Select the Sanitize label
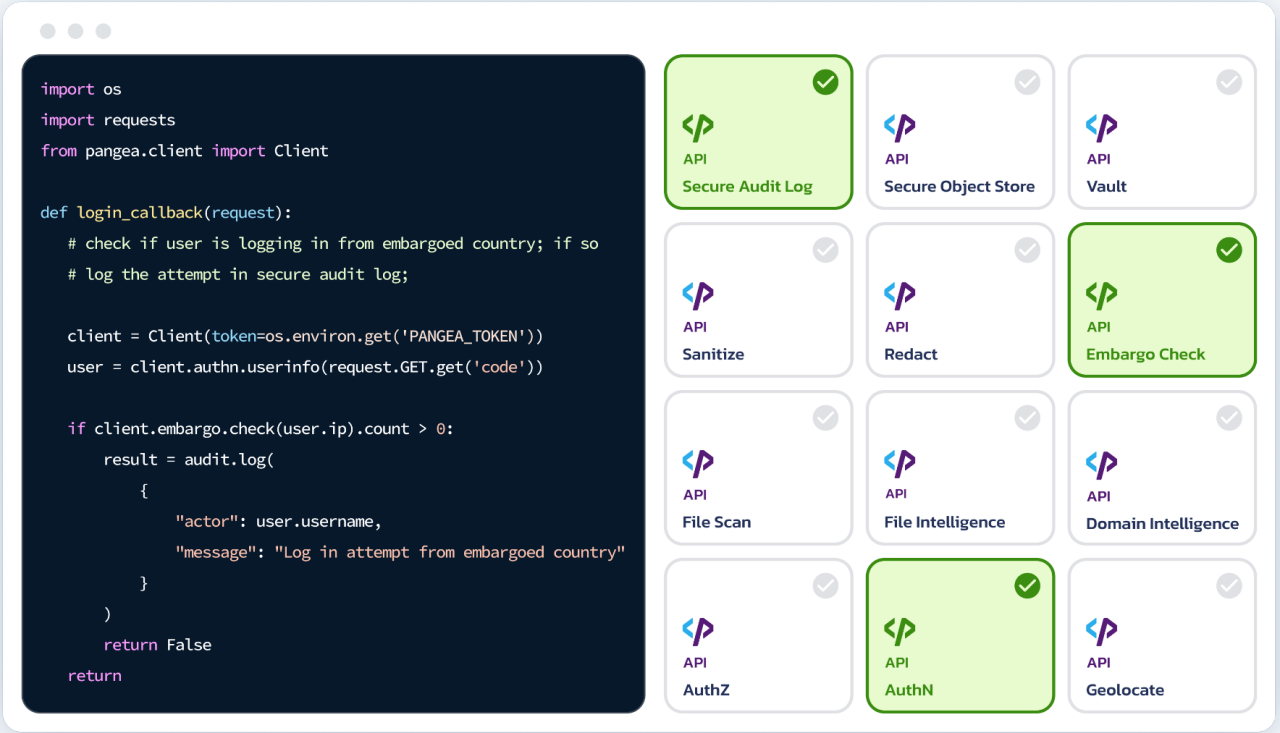 (x=713, y=354)
